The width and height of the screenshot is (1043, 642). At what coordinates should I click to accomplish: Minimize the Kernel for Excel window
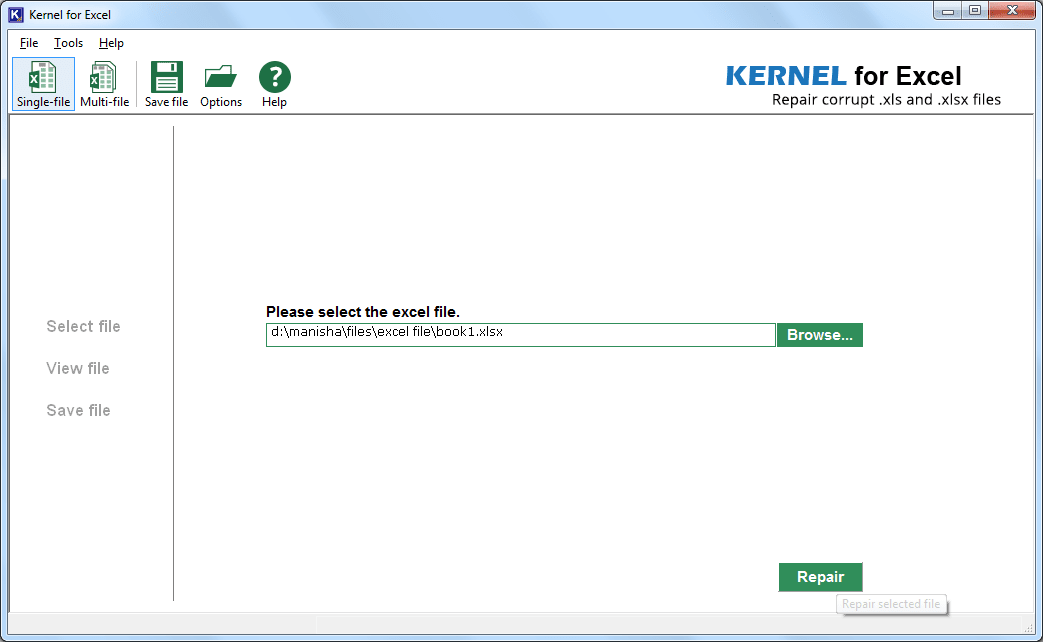click(x=948, y=11)
